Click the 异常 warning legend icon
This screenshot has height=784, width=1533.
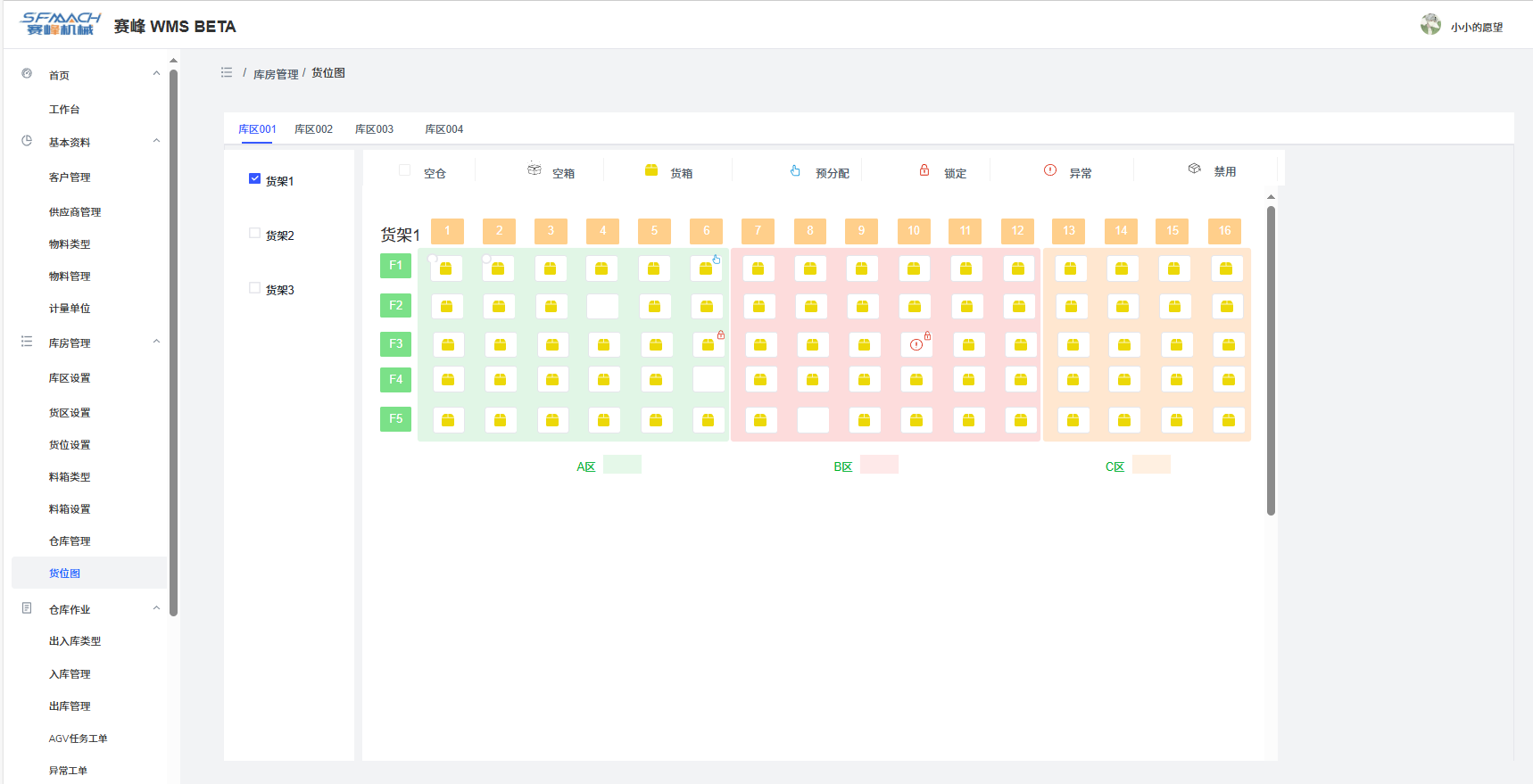click(1050, 170)
